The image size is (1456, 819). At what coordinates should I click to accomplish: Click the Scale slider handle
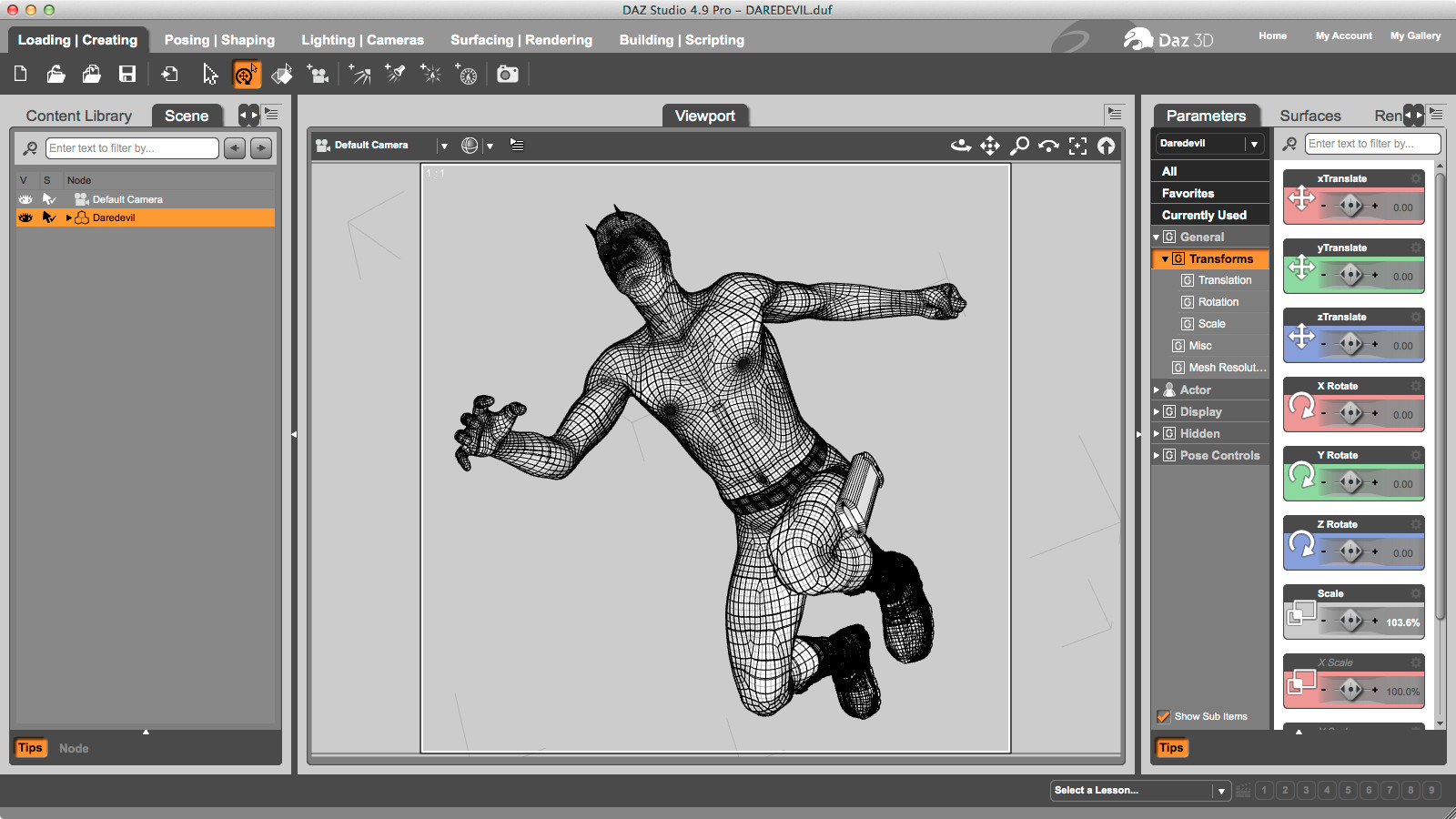click(x=1351, y=621)
